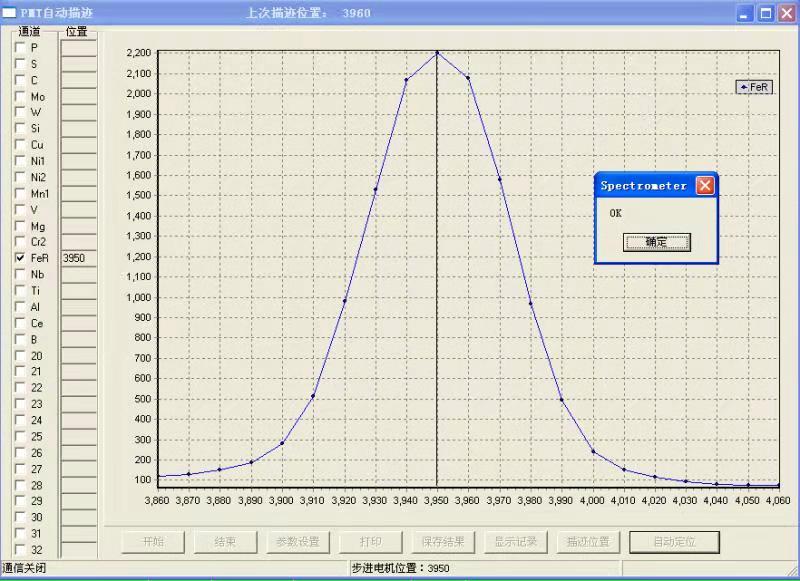The image size is (800, 581).
Task: Click the window icon in the title bar
Action: 9,13
